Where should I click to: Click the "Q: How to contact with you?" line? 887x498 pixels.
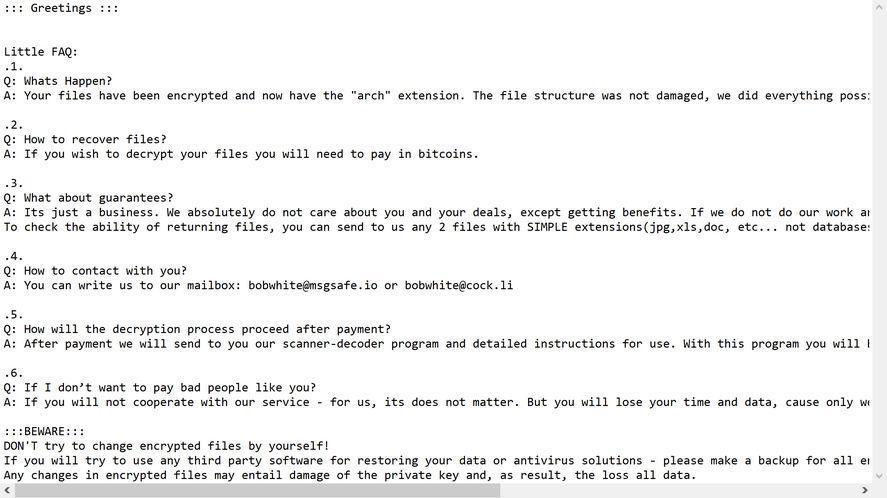coord(95,270)
